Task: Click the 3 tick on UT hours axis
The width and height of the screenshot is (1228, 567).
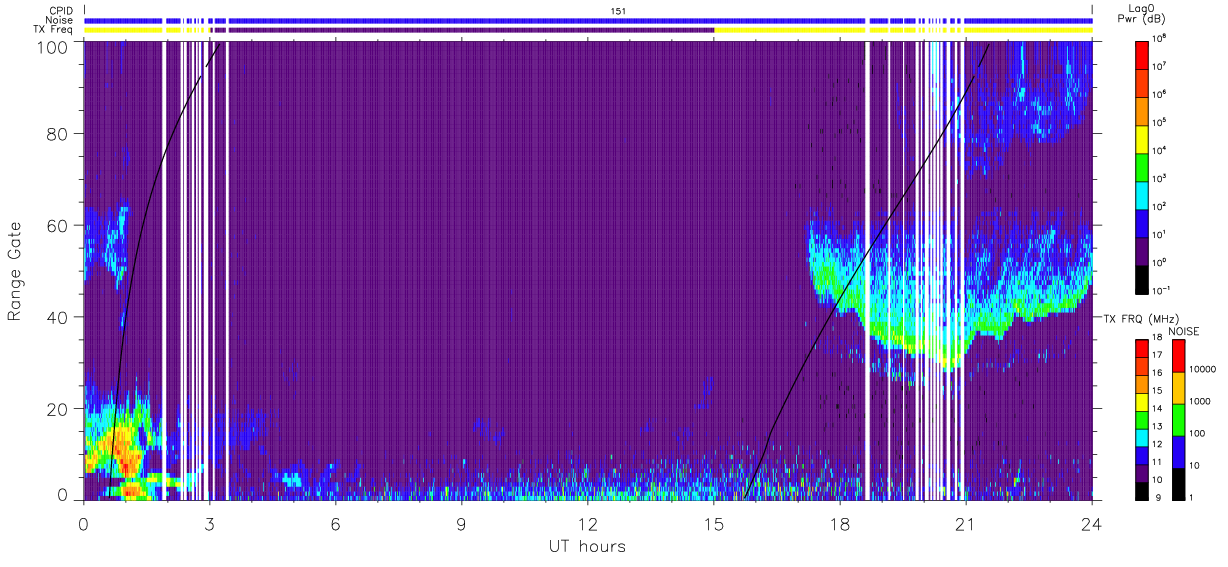Action: point(210,523)
